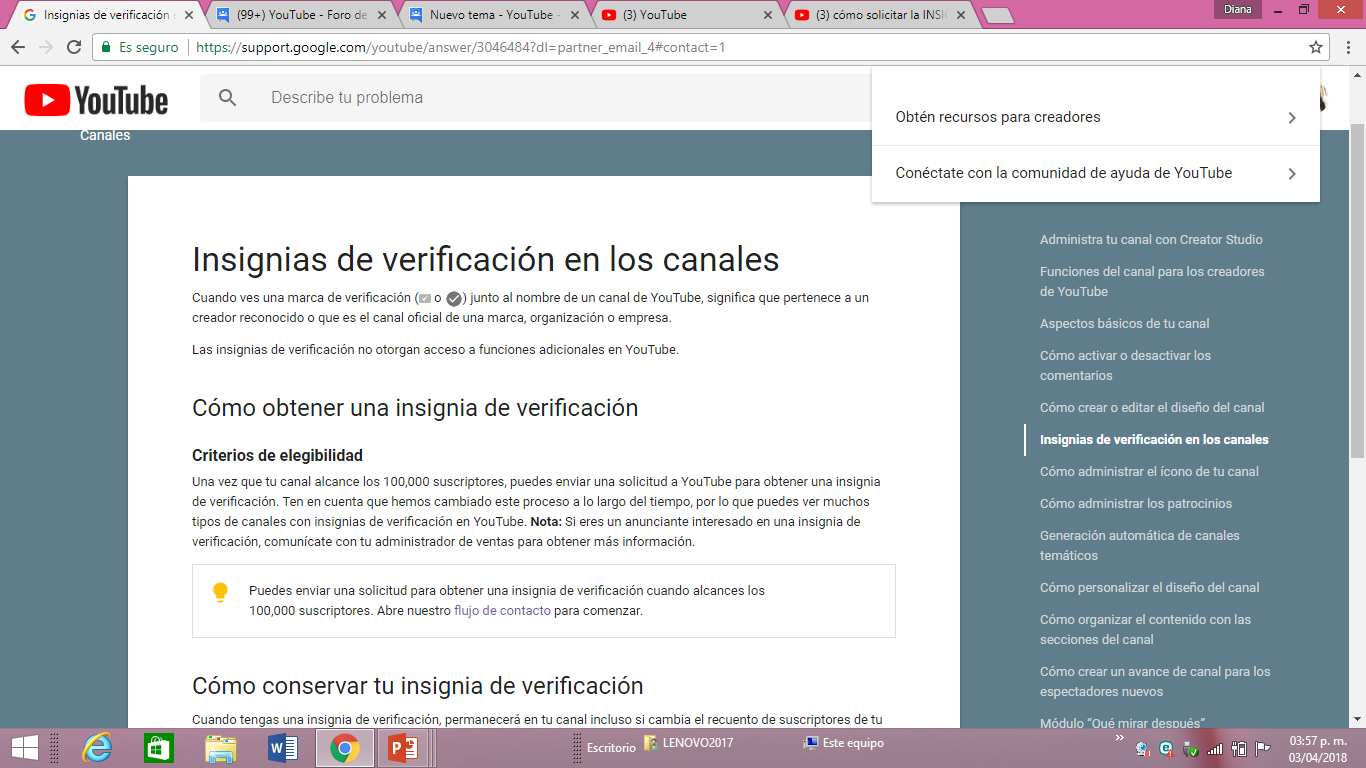Select 'Conéctate con la comunidad de ayuda de YouTube'
Image resolution: width=1366 pixels, height=768 pixels.
point(1096,173)
